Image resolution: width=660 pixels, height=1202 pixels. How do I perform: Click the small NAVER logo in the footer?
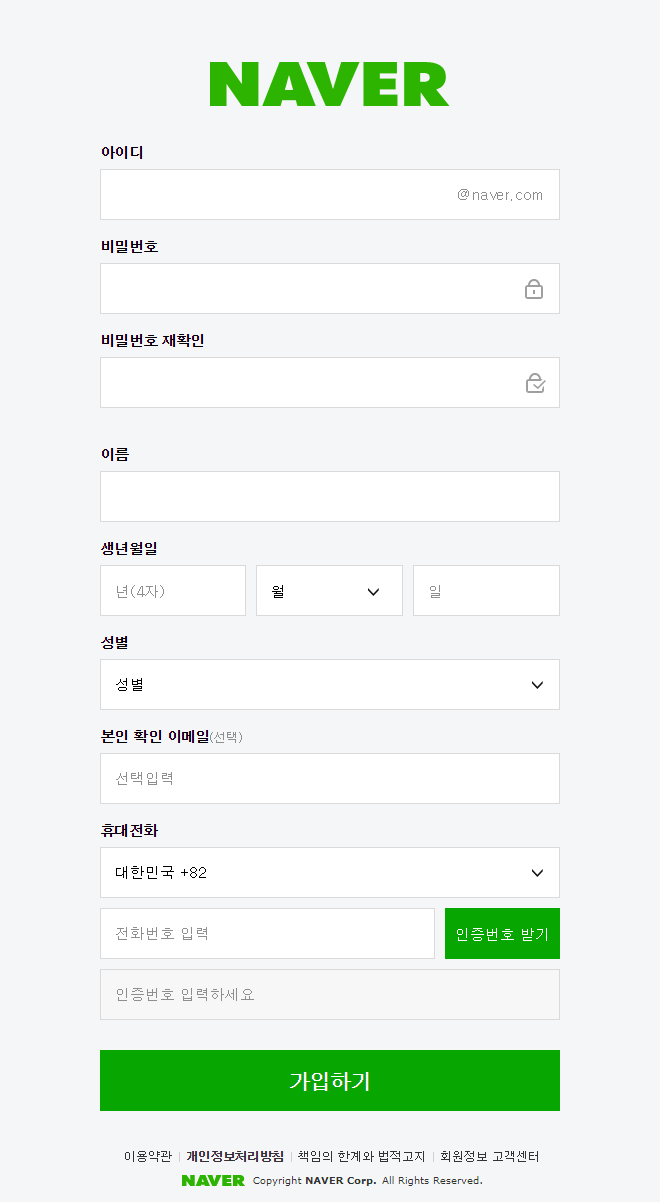coord(213,1180)
